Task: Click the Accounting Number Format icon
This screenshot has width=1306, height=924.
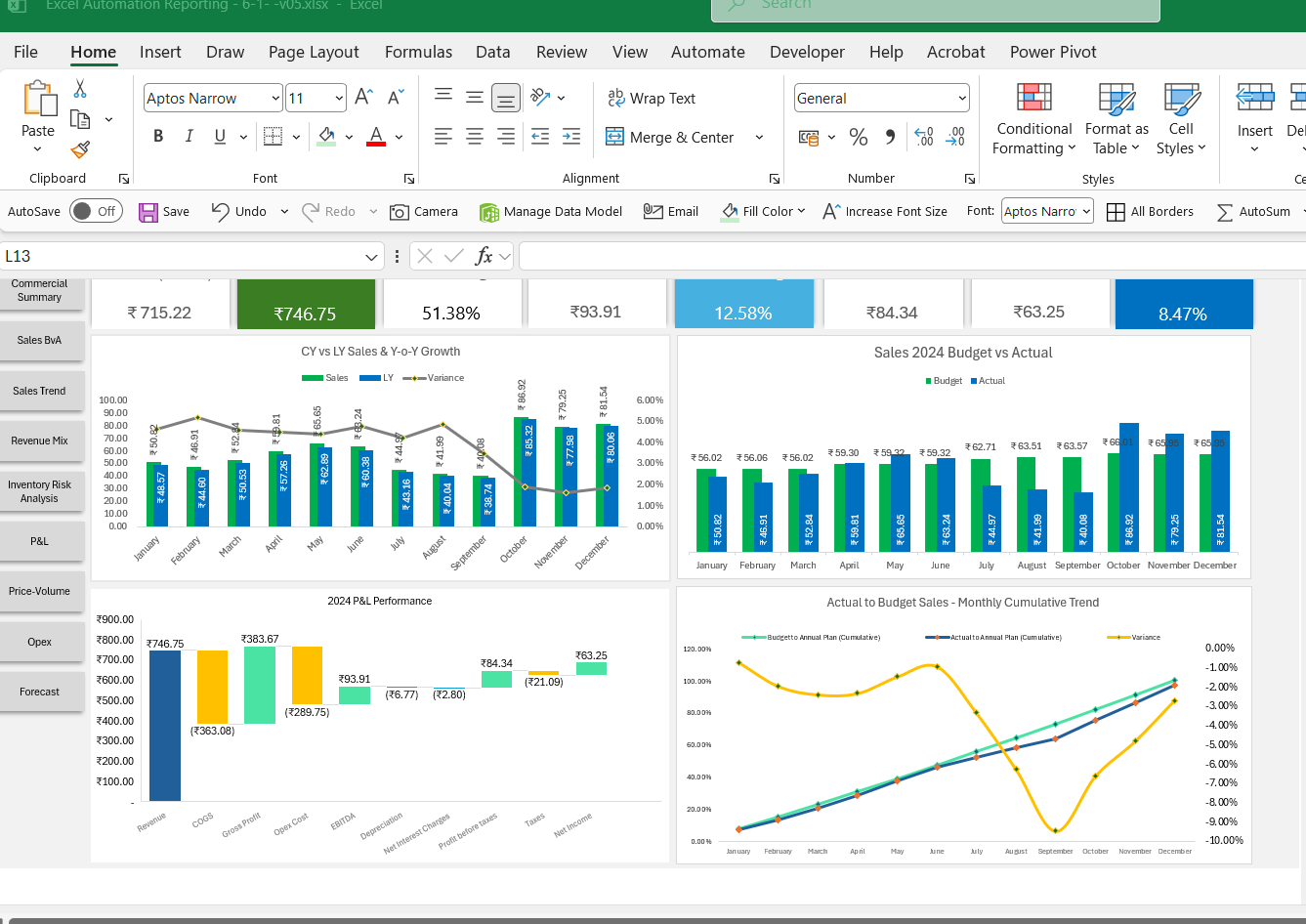Action: pos(809,137)
